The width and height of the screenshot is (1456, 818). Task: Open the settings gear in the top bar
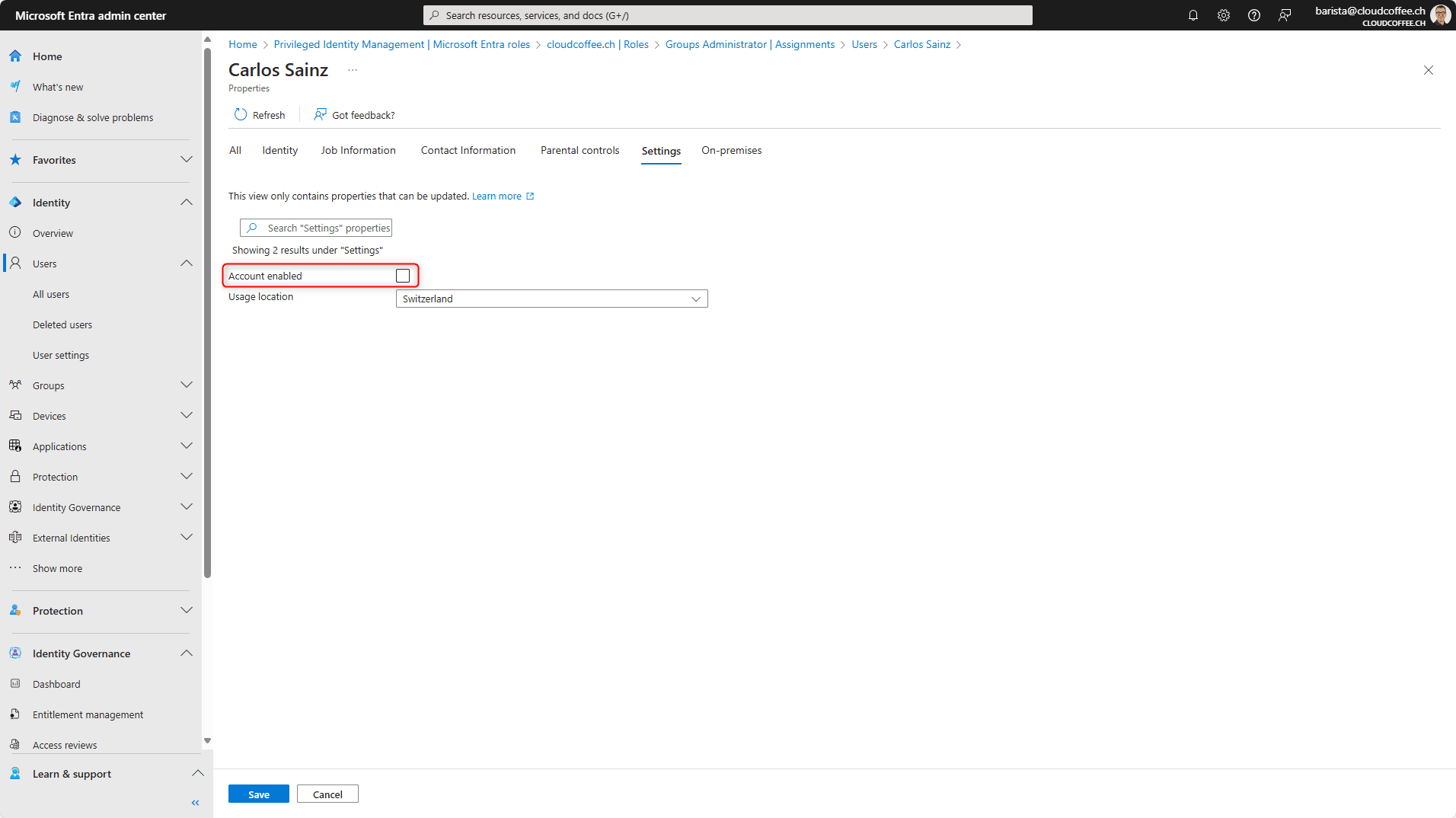click(x=1224, y=15)
